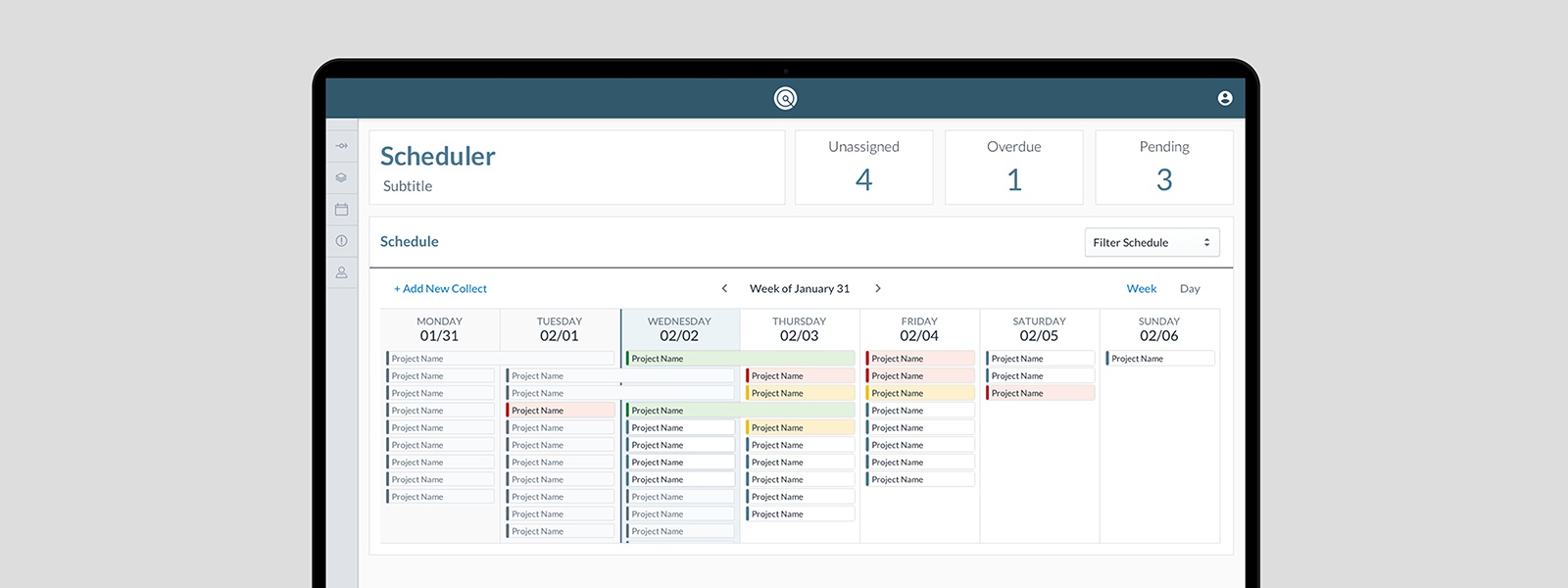The height and width of the screenshot is (588, 1568).
Task: Open the Pending count card
Action: tap(1164, 168)
